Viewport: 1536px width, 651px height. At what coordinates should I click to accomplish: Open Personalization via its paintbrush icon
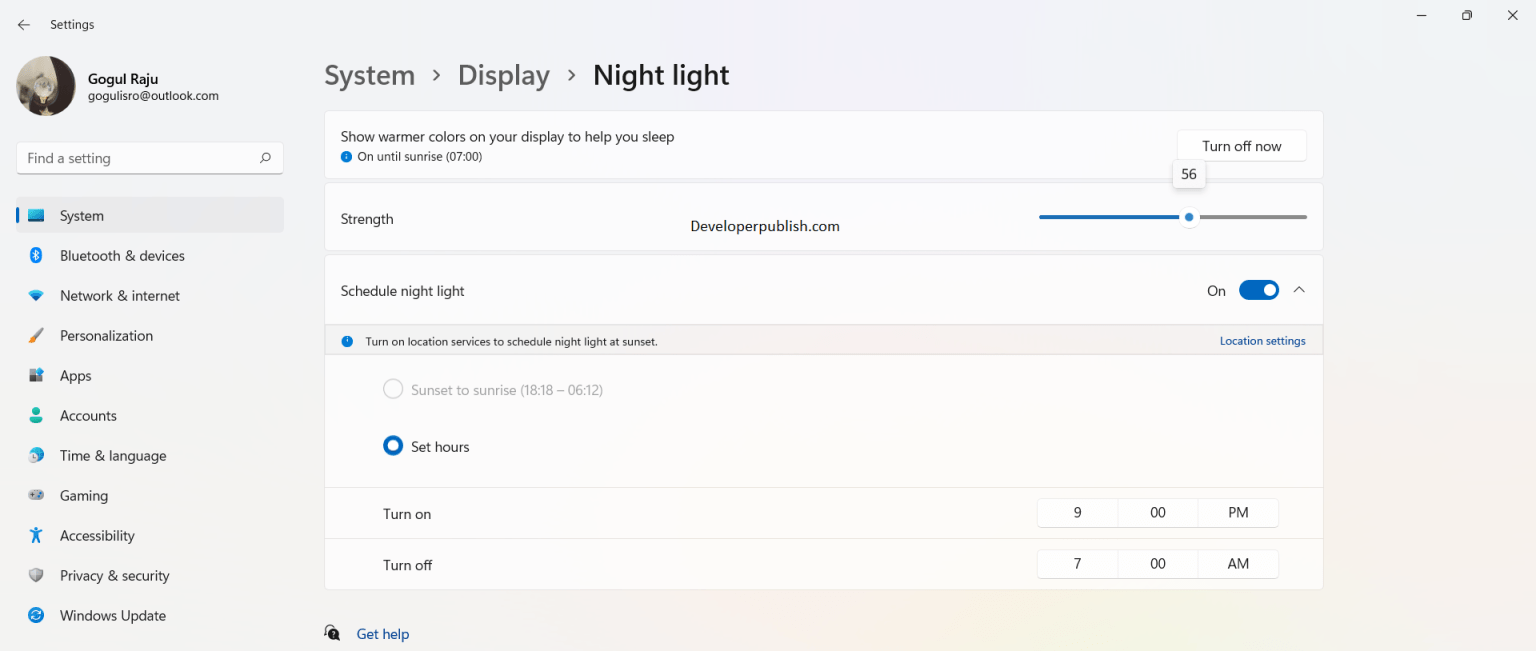tap(36, 335)
